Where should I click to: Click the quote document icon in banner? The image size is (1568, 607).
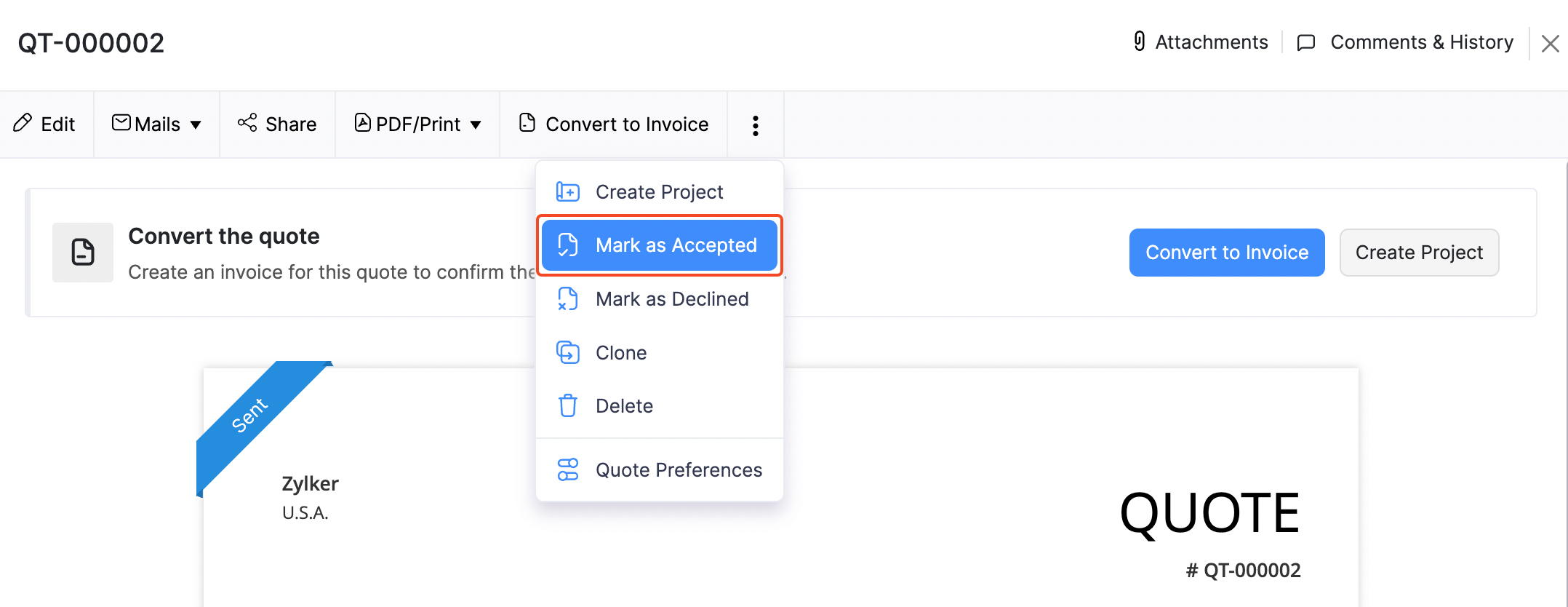(x=83, y=253)
